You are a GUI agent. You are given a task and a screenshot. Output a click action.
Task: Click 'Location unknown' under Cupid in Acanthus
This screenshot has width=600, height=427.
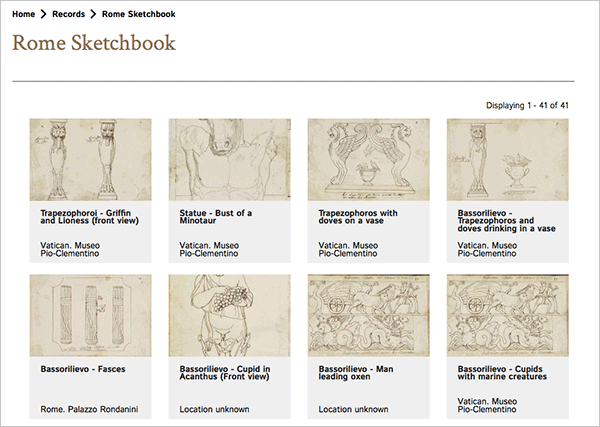point(214,409)
